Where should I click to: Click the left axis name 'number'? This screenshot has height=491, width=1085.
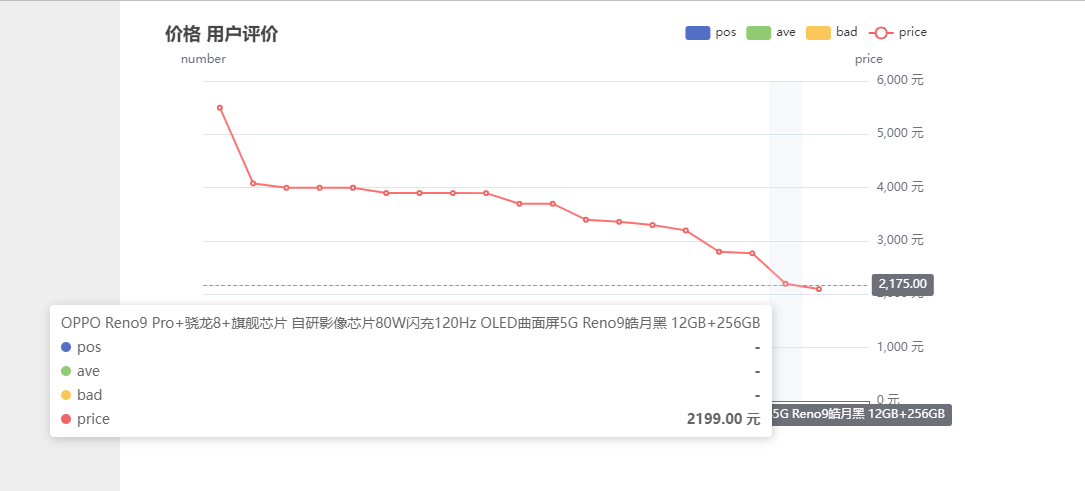(203, 59)
